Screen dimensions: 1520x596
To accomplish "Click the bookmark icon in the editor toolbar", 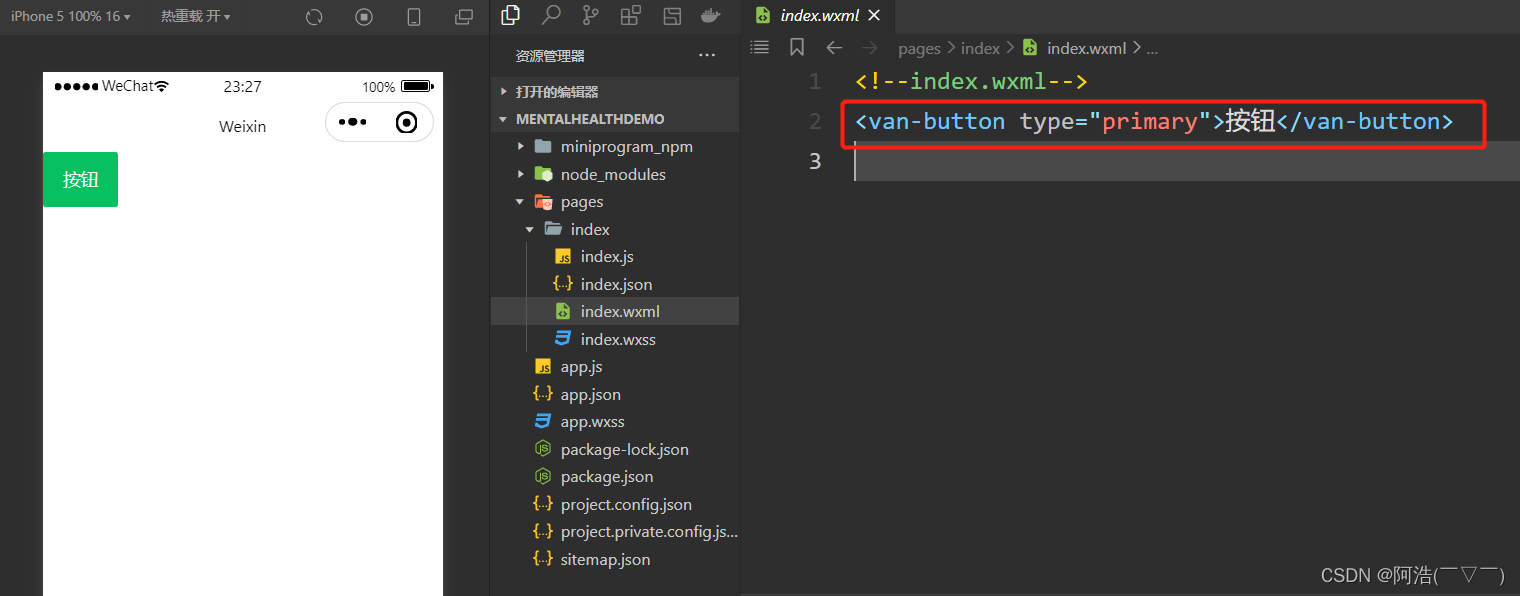I will tap(797, 47).
